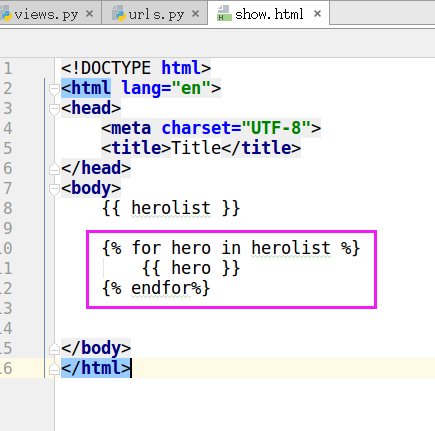
Task: Click the closing </html> tag on last line
Action: pos(96,368)
